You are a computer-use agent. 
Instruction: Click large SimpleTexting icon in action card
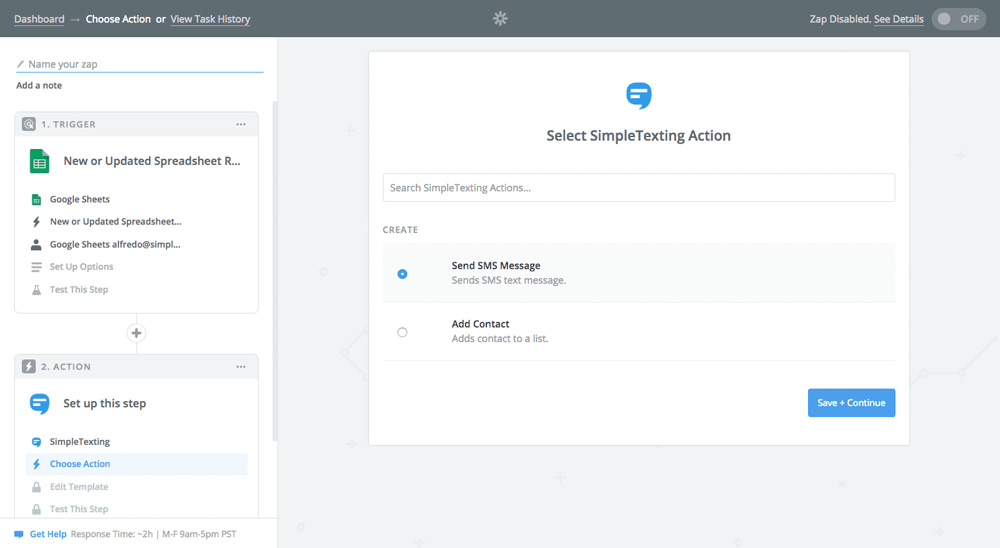click(40, 404)
